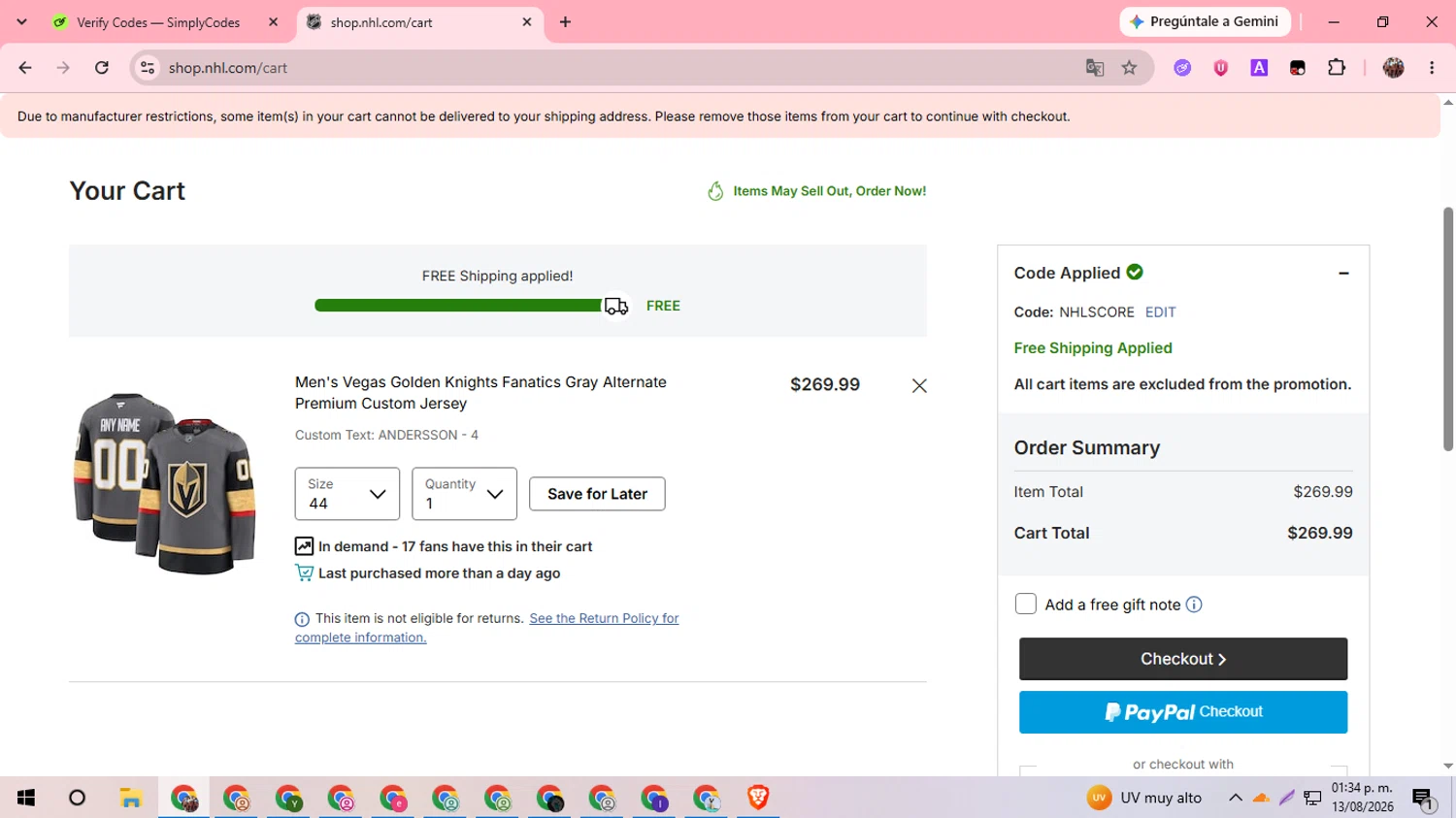This screenshot has width=1456, height=818.
Task: Pay using PayPal Checkout
Action: point(1183,712)
